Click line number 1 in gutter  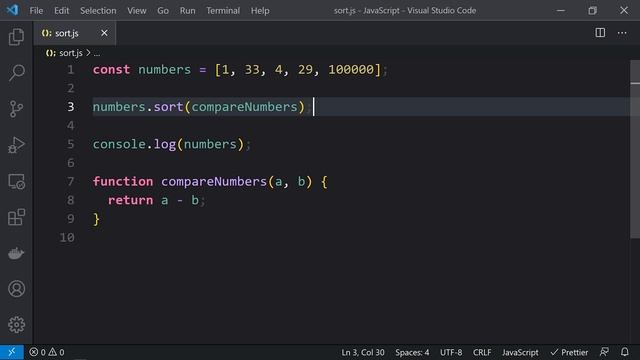coord(71,70)
